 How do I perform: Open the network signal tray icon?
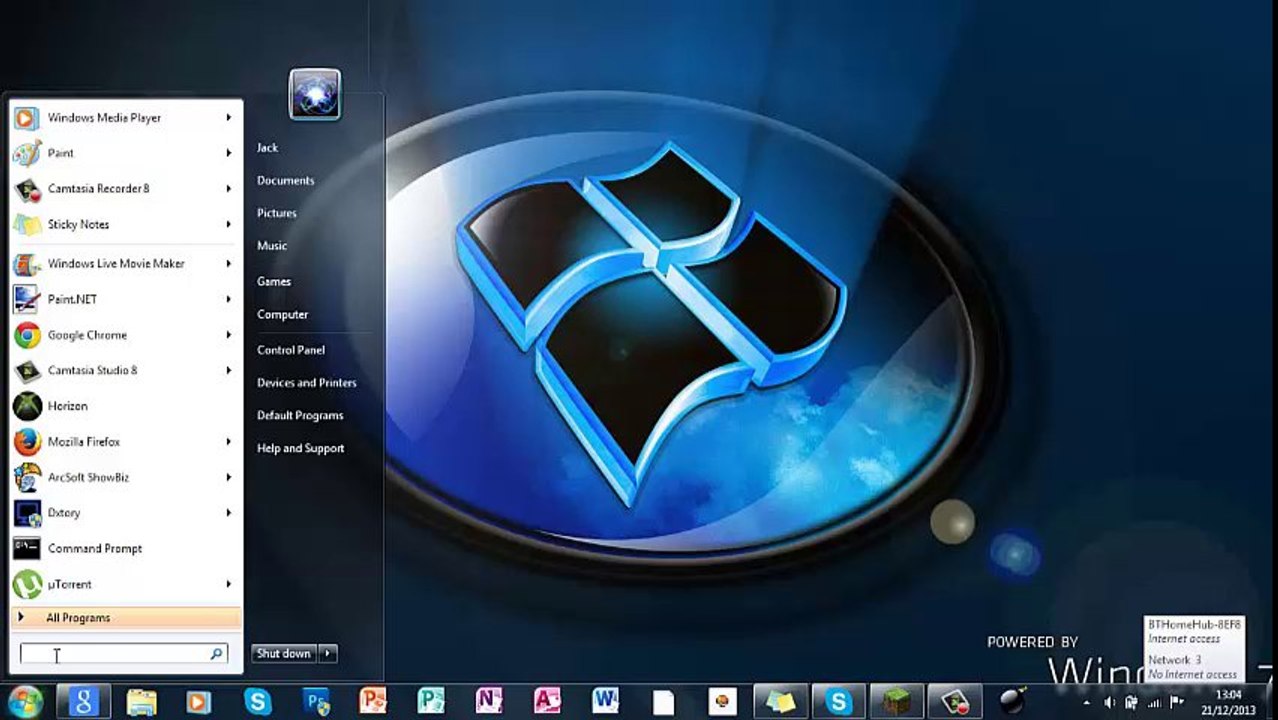[1155, 703]
